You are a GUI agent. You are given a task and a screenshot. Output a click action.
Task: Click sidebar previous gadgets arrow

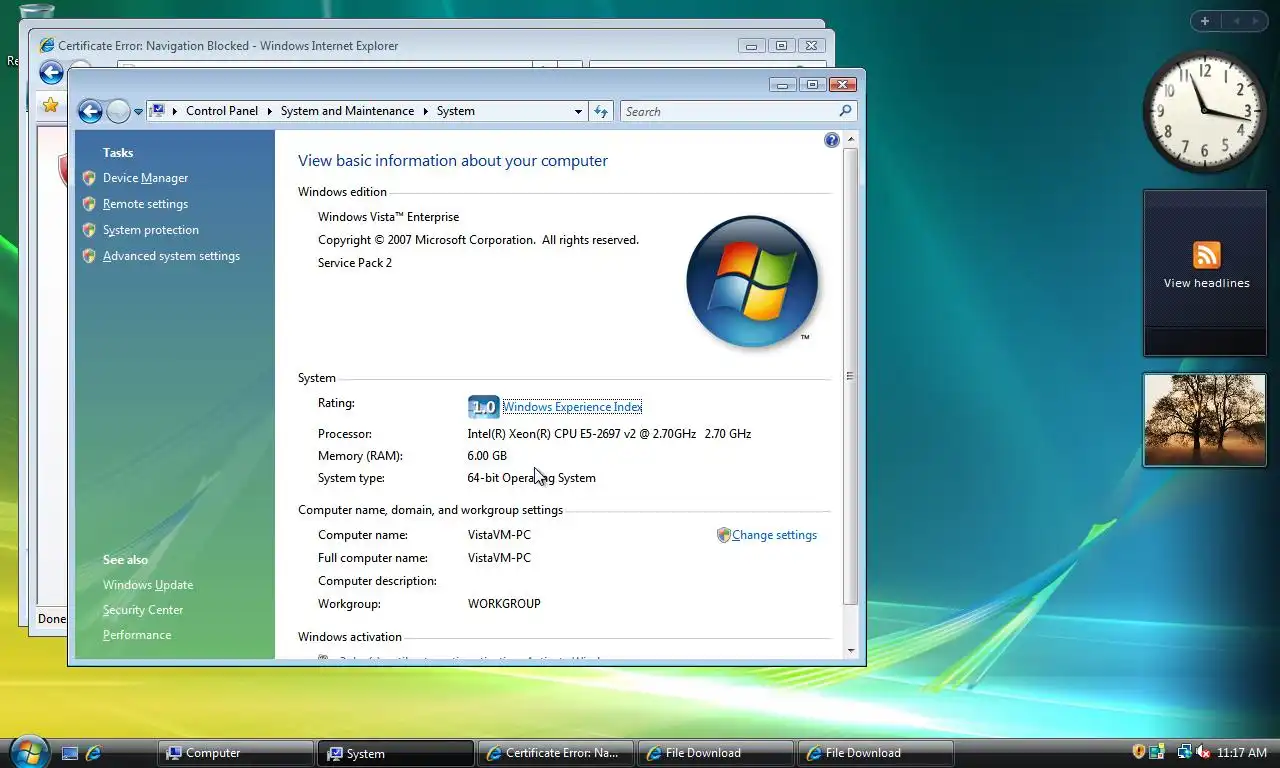click(1235, 21)
